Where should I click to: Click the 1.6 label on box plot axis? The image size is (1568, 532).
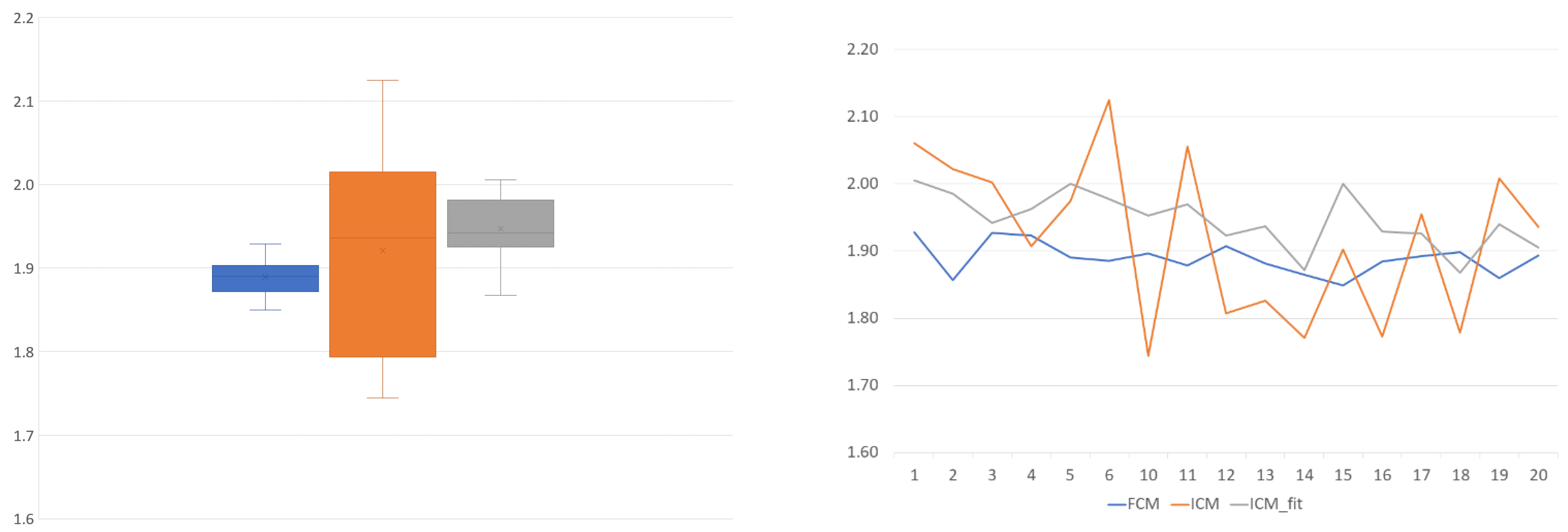(x=24, y=519)
